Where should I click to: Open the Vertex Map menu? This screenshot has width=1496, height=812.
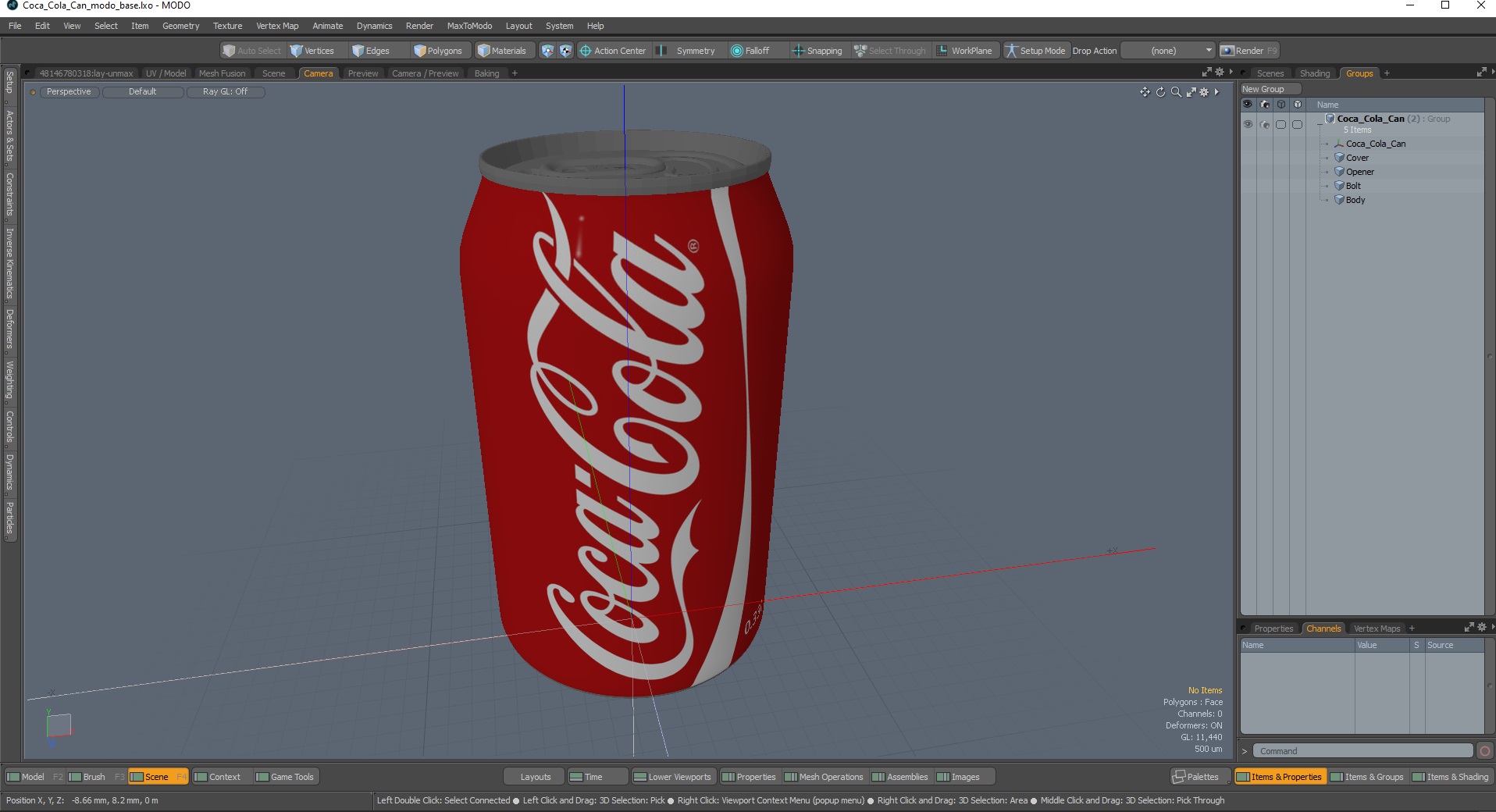click(x=277, y=26)
